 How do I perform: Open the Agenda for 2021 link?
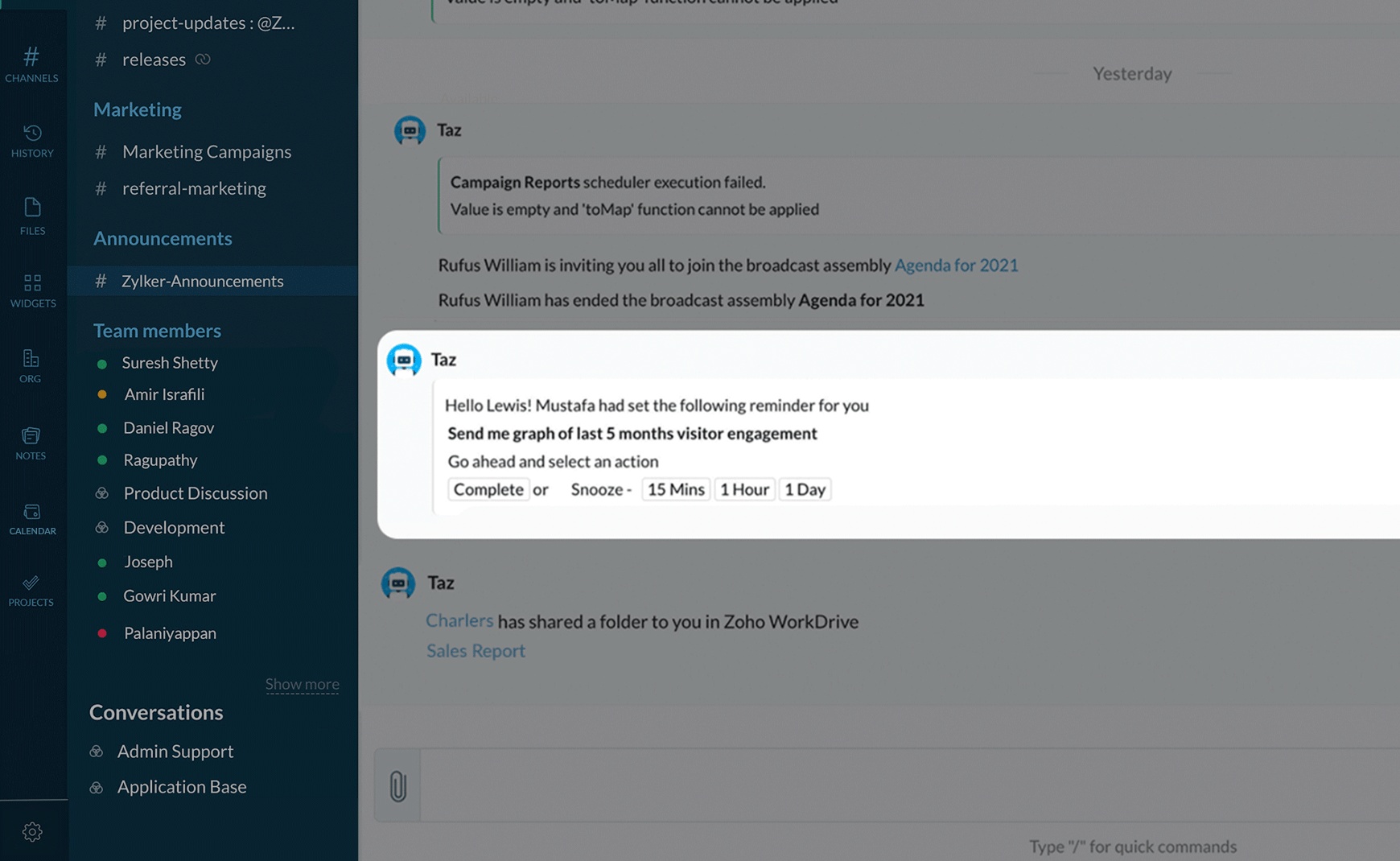[956, 265]
